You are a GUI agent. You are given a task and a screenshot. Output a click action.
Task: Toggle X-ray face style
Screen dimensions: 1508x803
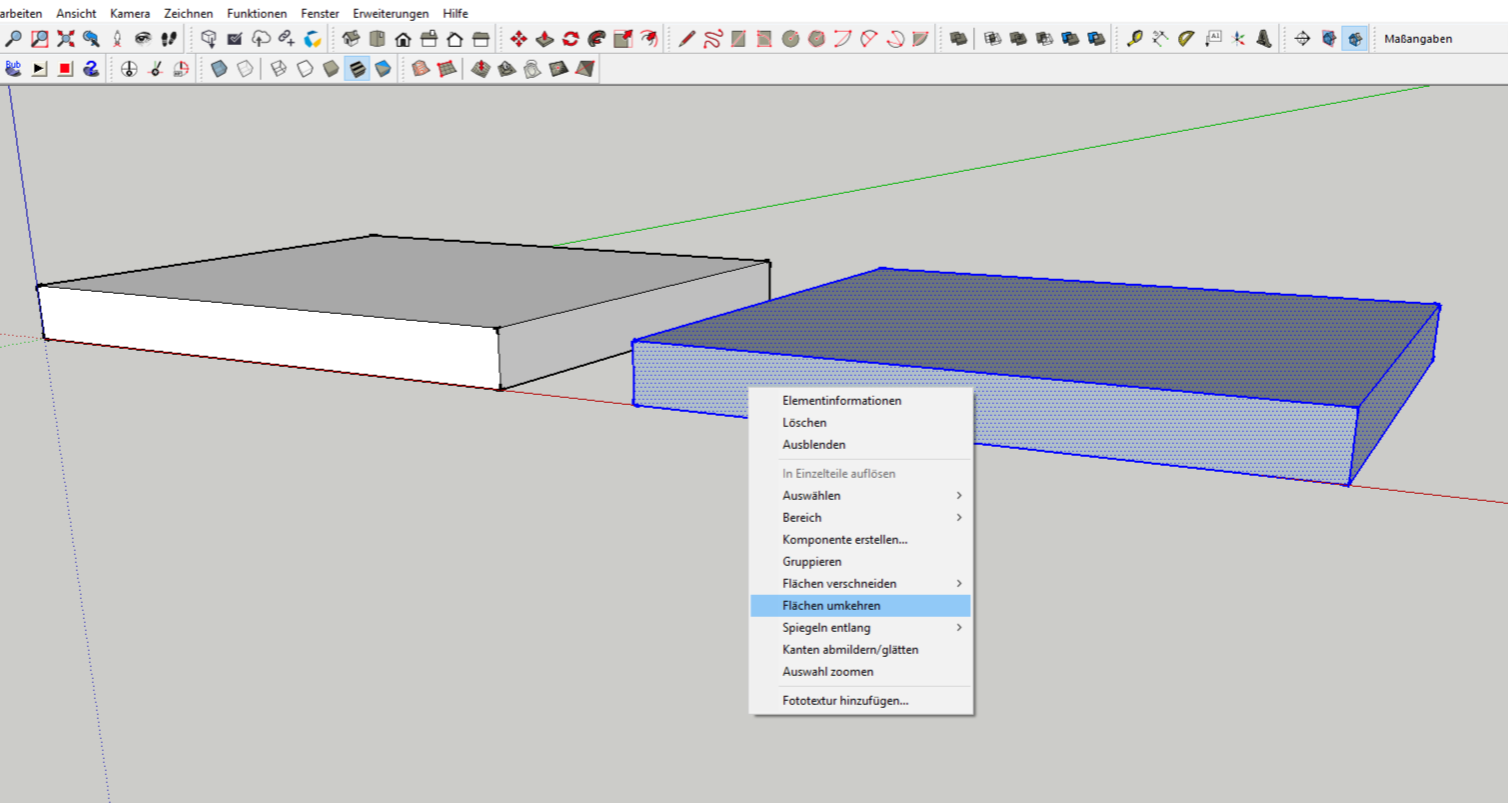(x=219, y=69)
